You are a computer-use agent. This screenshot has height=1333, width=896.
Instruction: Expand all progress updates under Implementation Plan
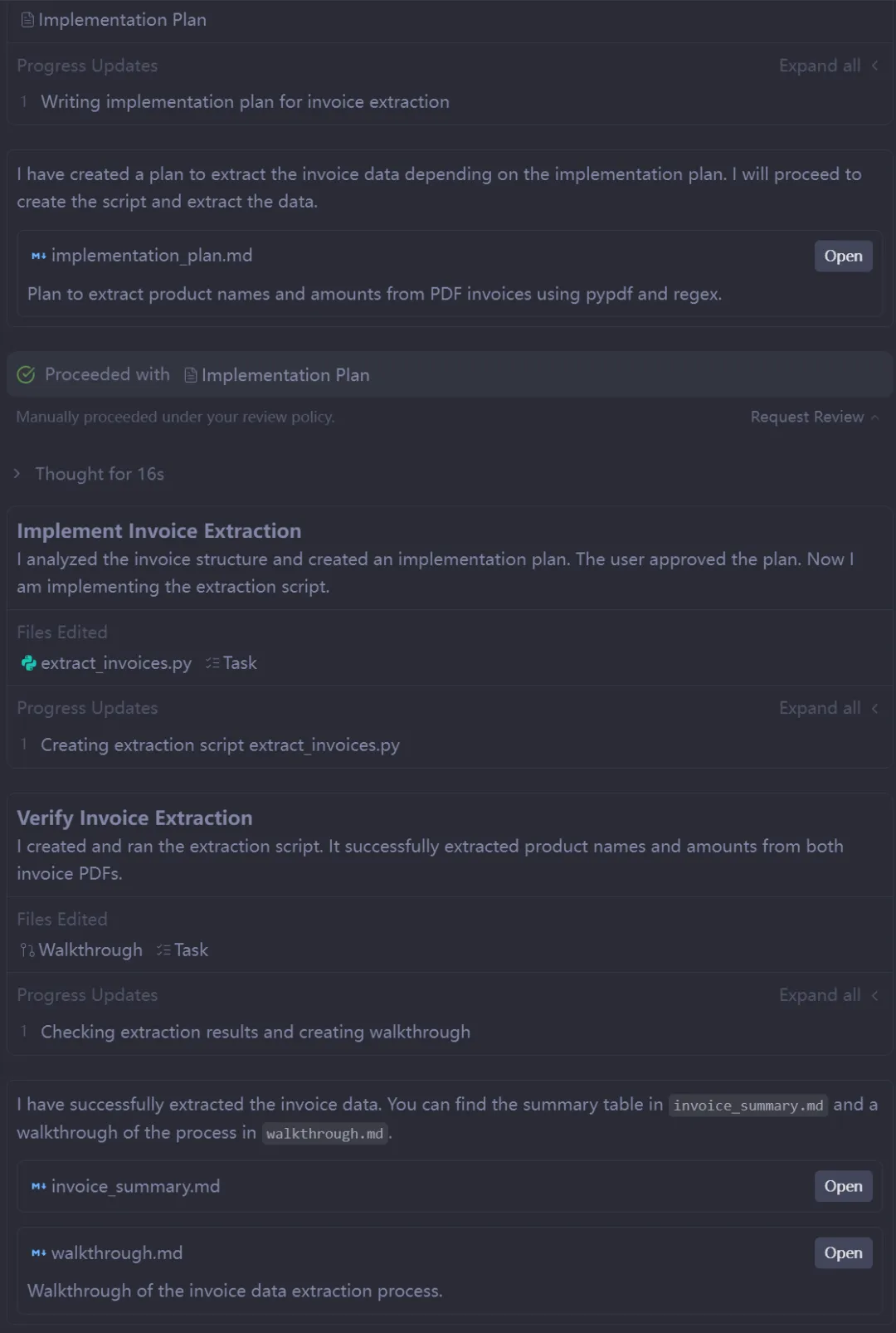[827, 66]
